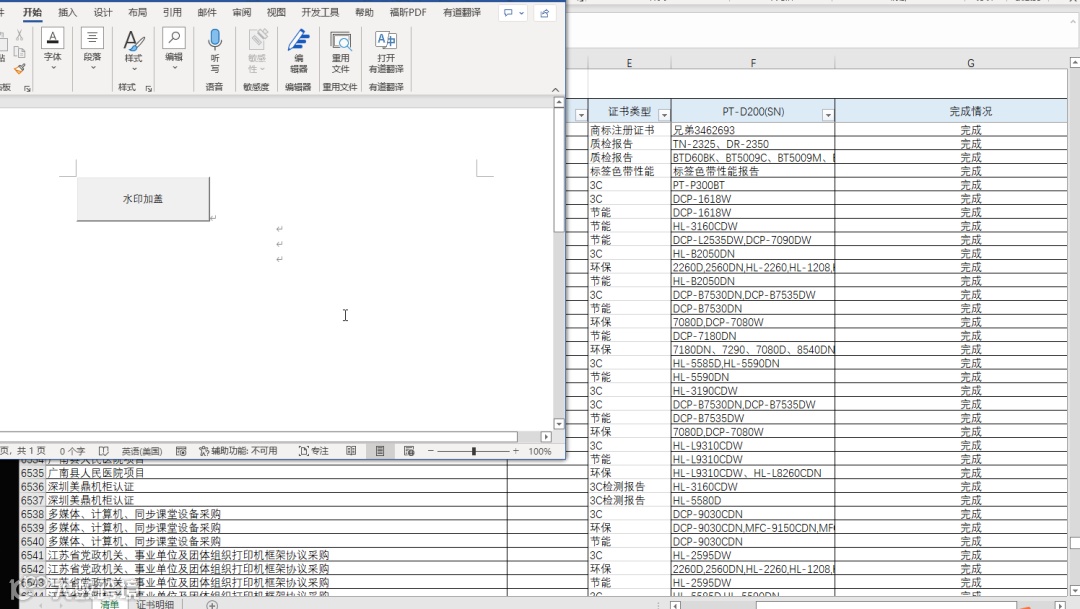Click the Word zoom slider handle
Screen dimensions: 1080x609
pos(474,451)
